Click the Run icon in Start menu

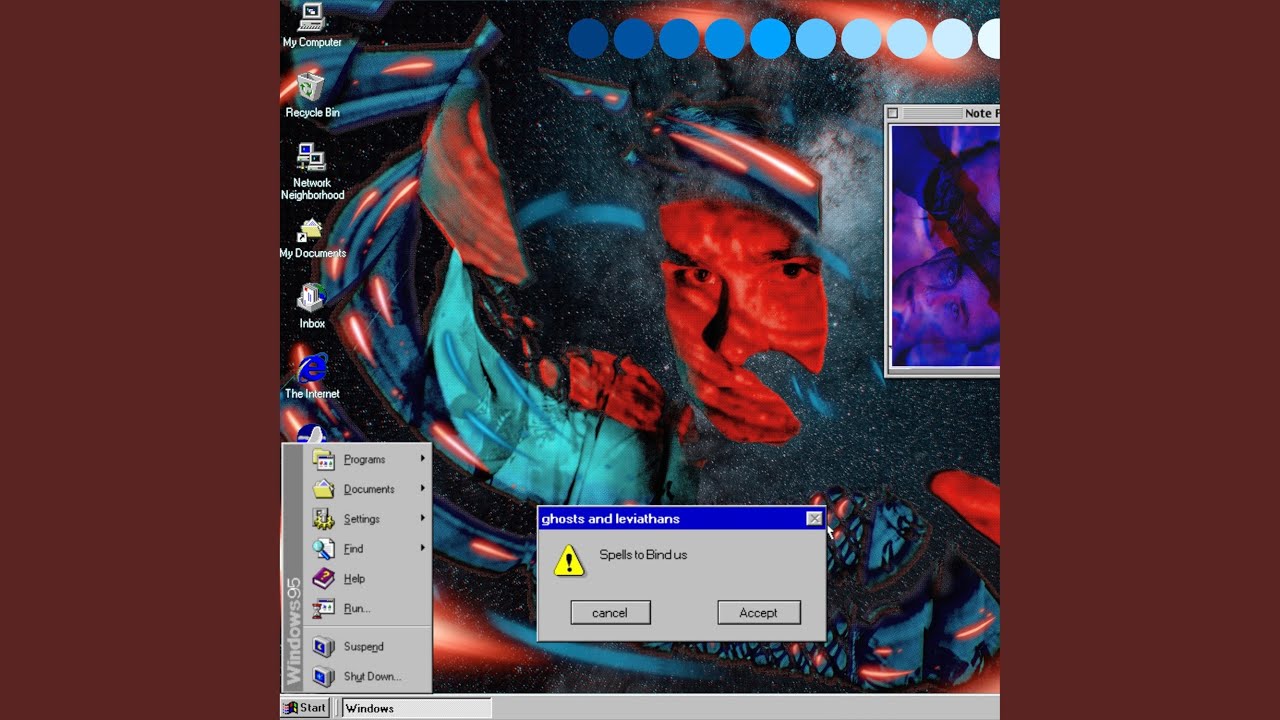(323, 608)
